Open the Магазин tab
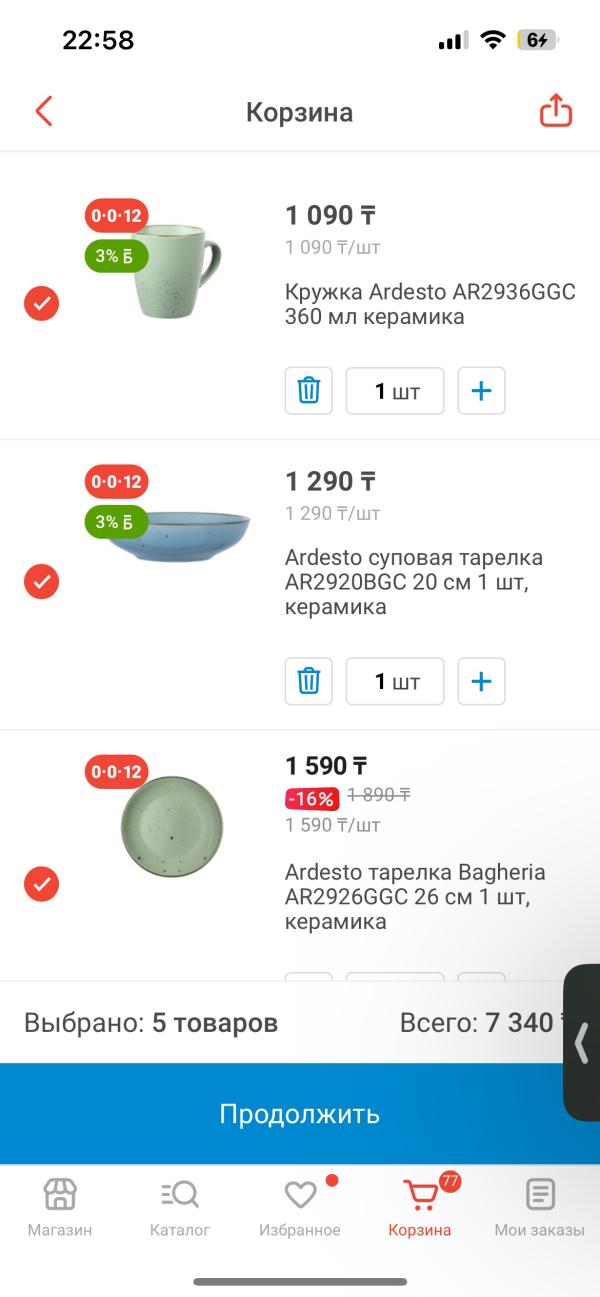This screenshot has height=1297, width=600. coord(60,1207)
